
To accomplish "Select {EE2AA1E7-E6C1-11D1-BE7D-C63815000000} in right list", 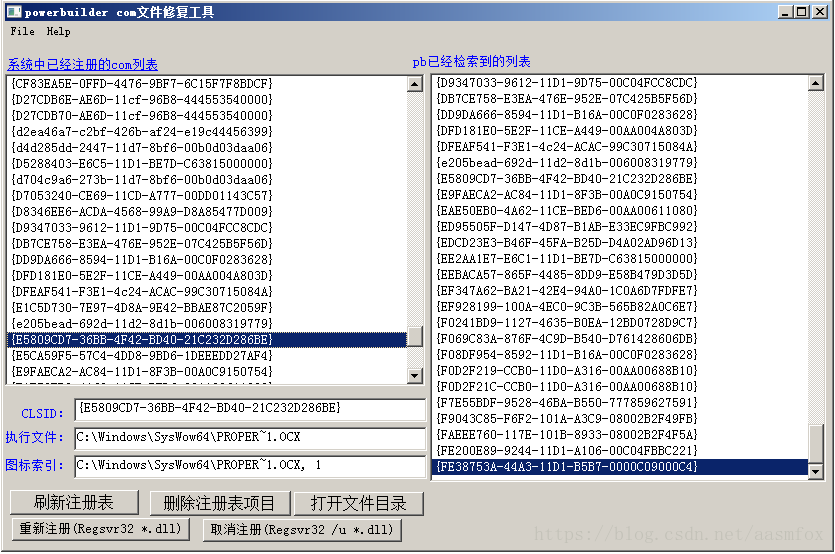I will point(620,258).
